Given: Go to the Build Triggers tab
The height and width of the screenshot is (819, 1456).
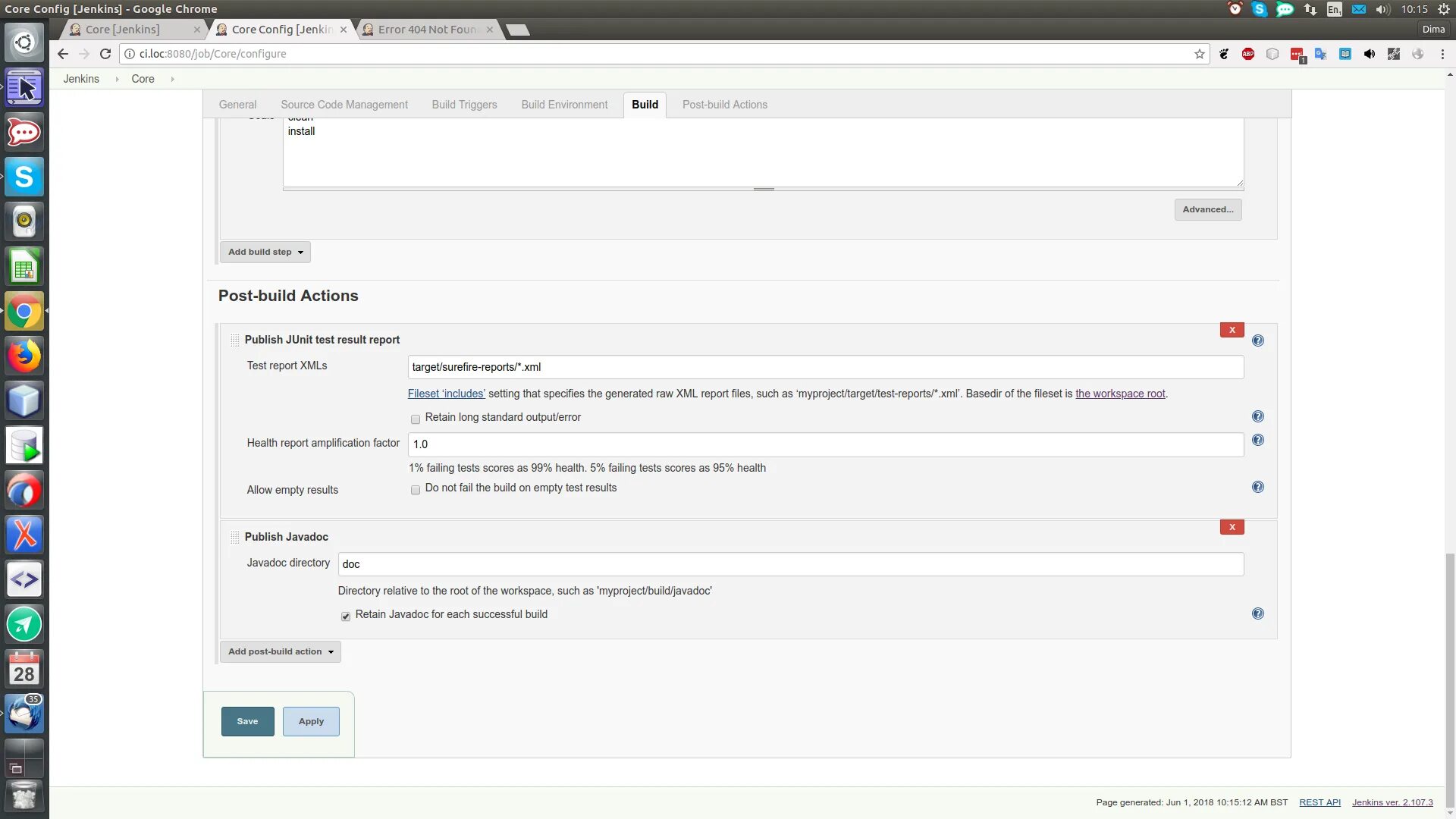Looking at the screenshot, I should pos(464,105).
